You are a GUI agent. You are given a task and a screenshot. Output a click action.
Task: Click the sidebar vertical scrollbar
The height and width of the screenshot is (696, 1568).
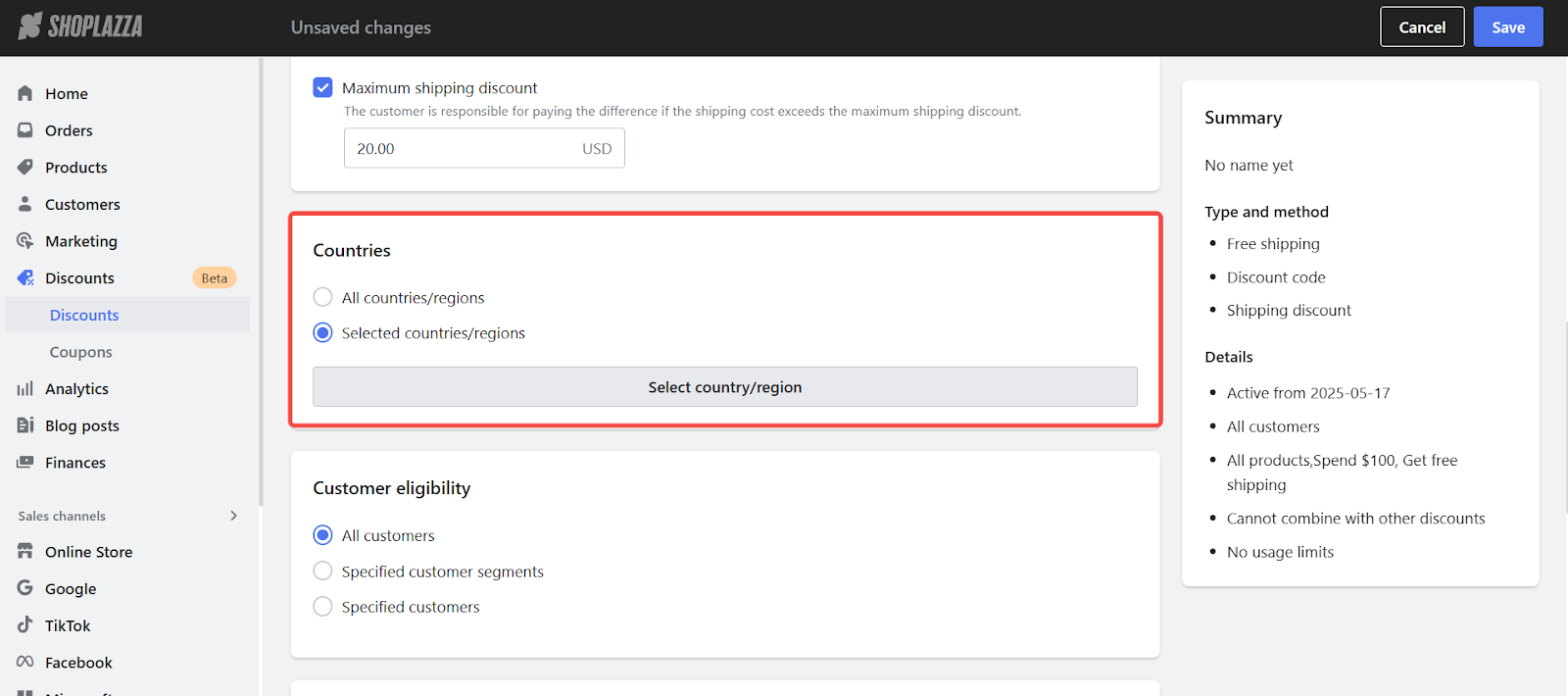pyautogui.click(x=261, y=282)
